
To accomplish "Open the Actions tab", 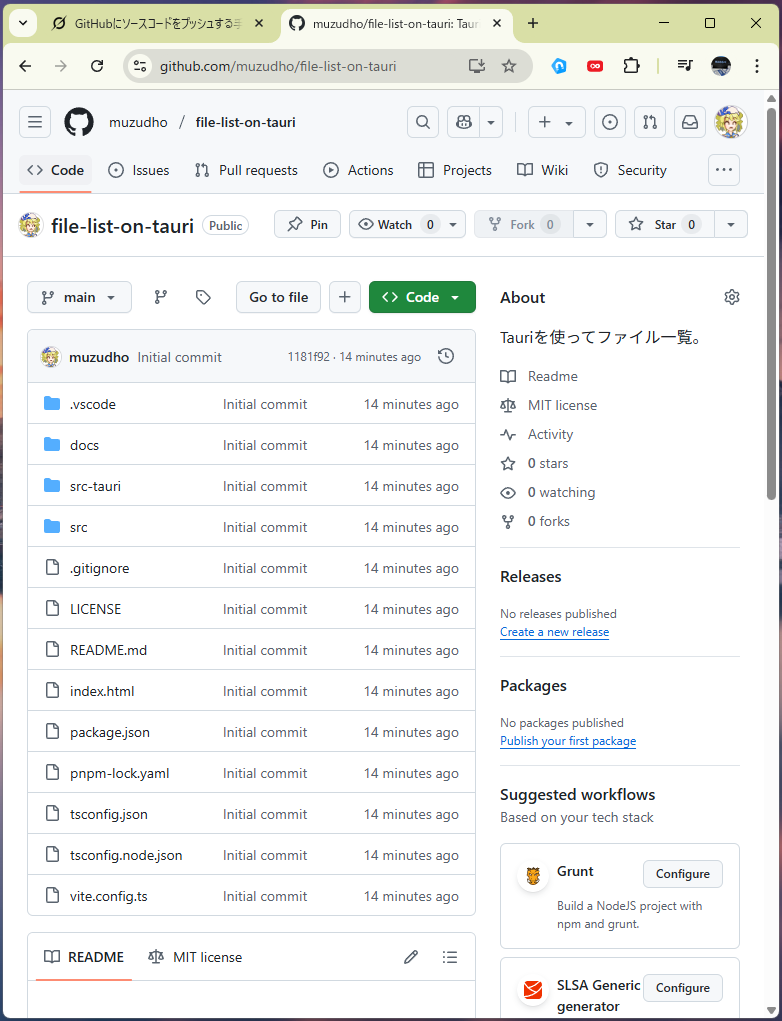I will tap(358, 170).
